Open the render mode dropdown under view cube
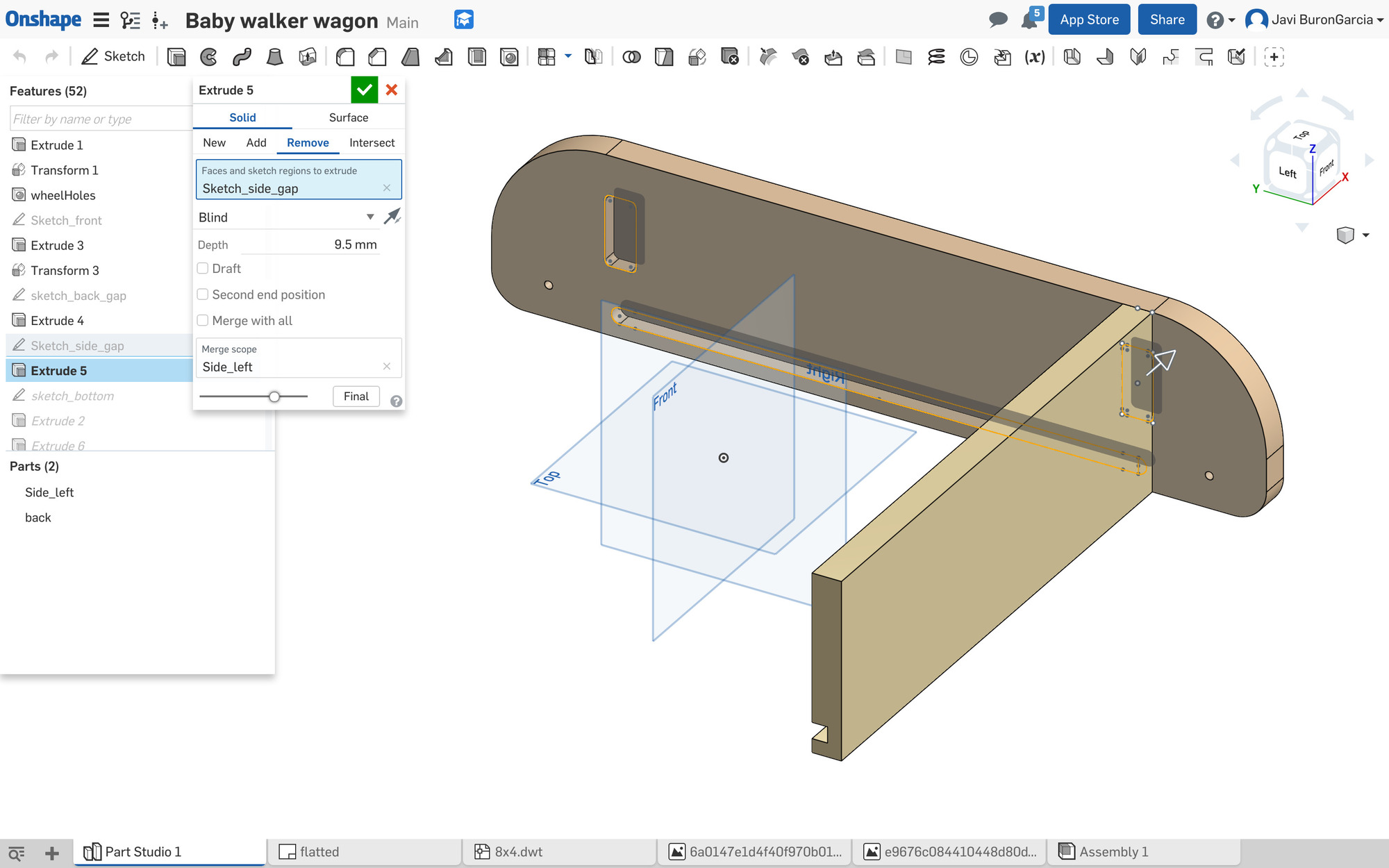 click(1365, 235)
